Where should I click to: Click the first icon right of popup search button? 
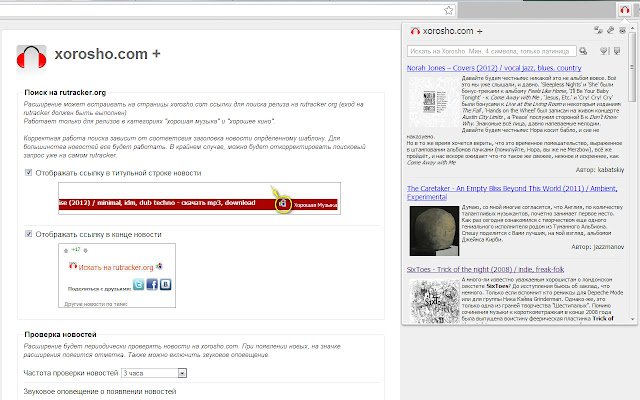pyautogui.click(x=604, y=51)
